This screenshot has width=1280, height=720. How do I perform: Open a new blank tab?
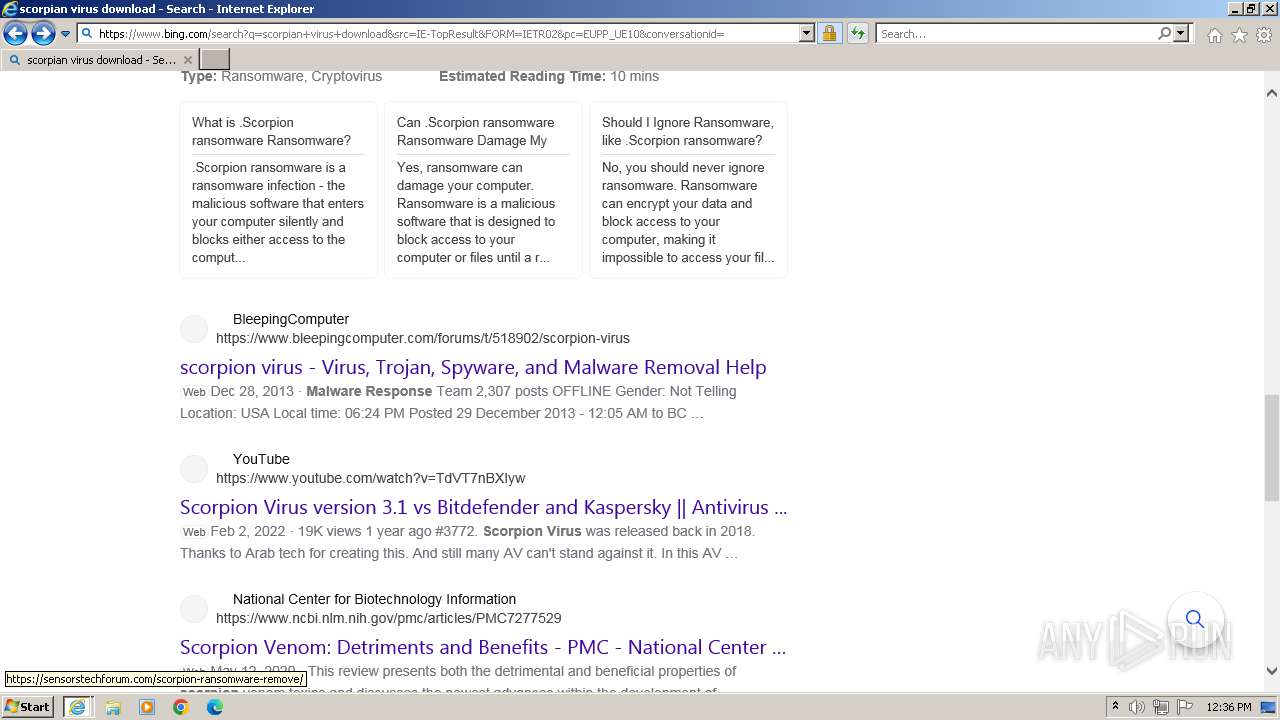[x=215, y=60]
